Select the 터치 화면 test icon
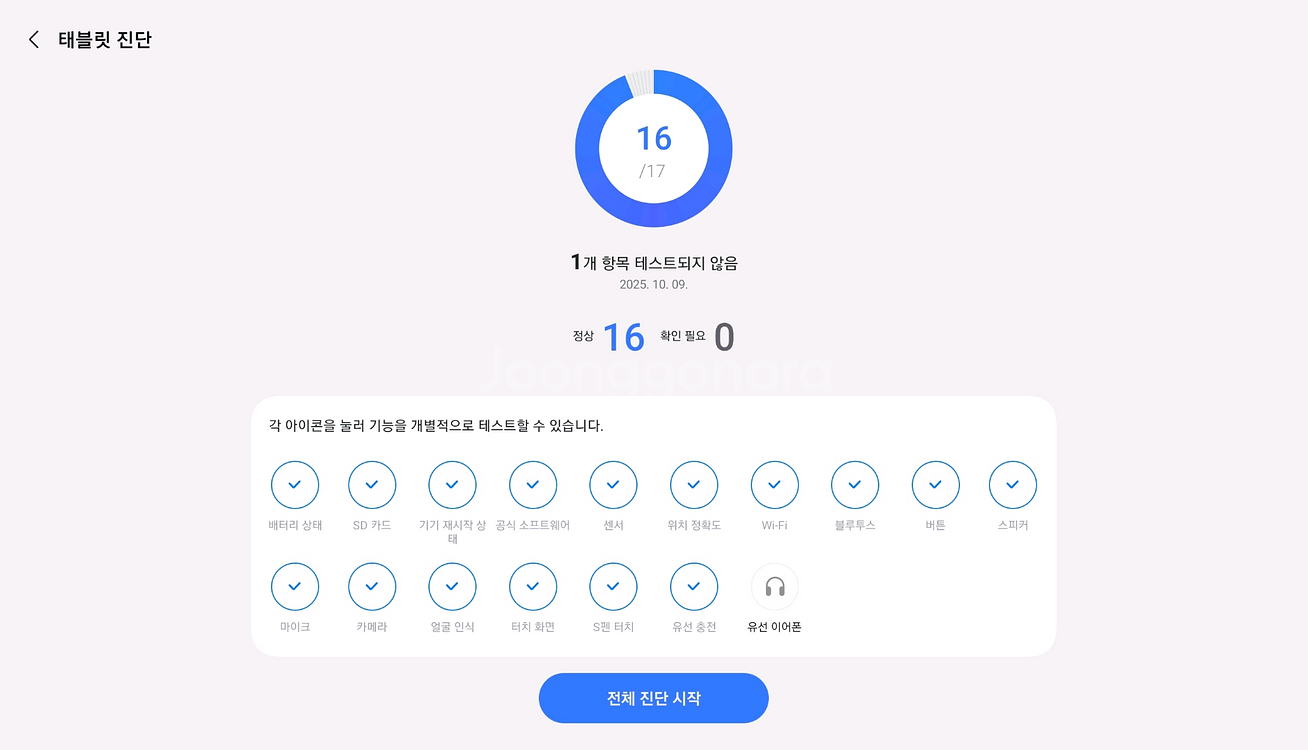Screen dimensions: 1308x750 pyautogui.click(x=533, y=587)
